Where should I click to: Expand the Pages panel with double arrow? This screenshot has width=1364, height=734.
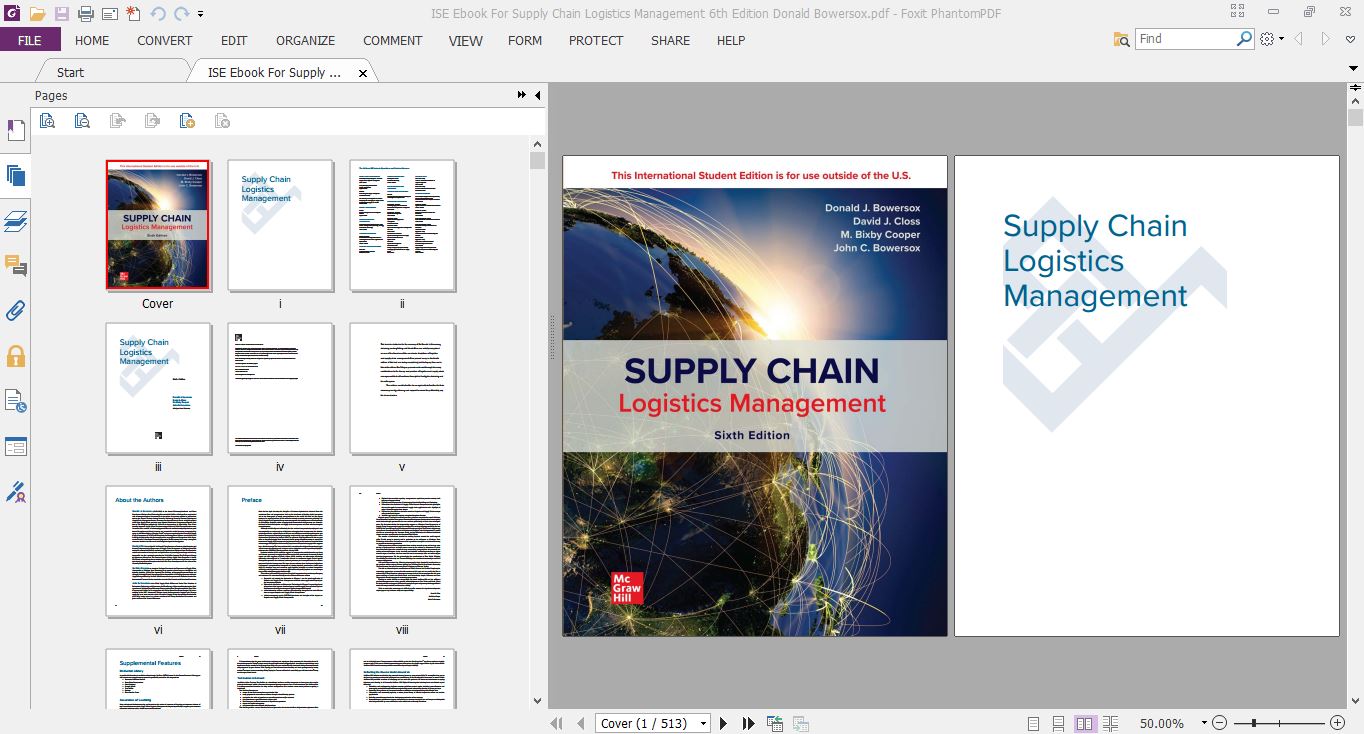[522, 95]
